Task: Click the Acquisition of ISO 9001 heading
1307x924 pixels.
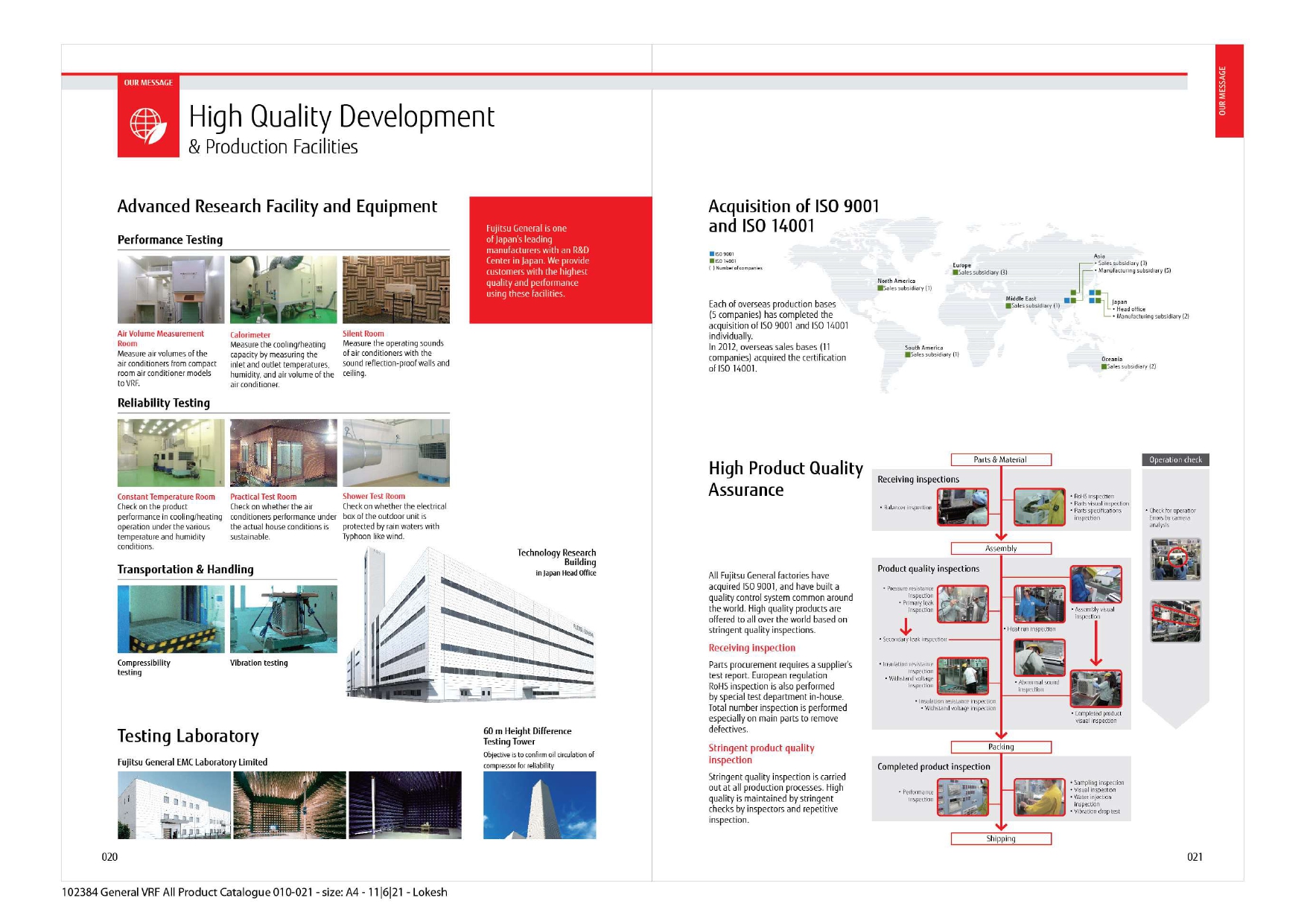Action: click(794, 216)
